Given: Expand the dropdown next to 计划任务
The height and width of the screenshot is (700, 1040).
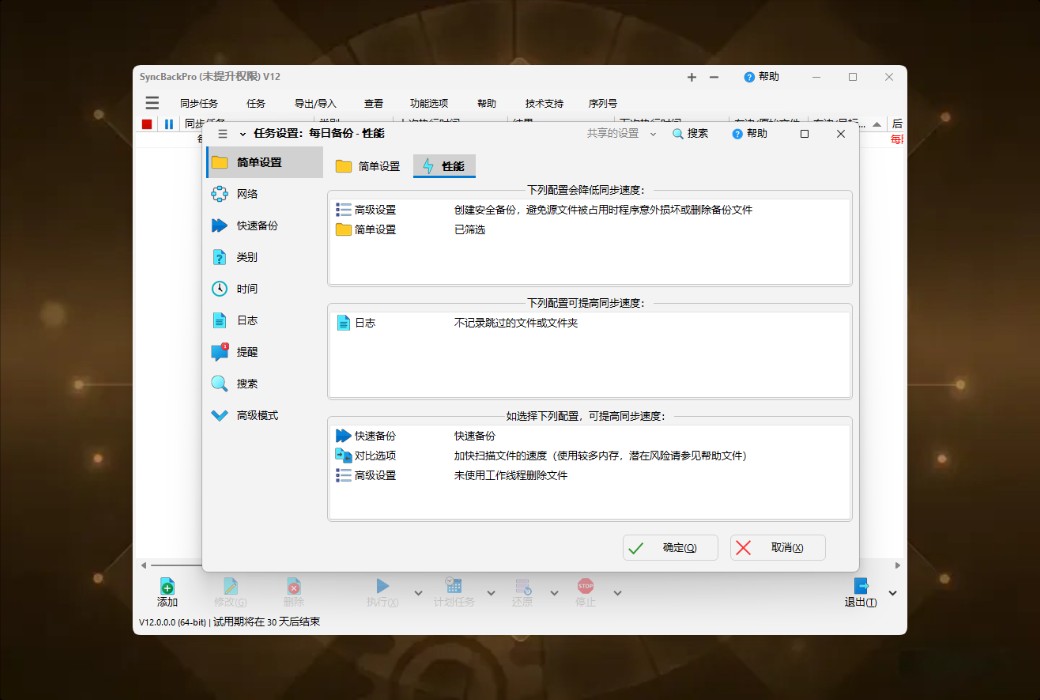Looking at the screenshot, I should click(x=490, y=591).
